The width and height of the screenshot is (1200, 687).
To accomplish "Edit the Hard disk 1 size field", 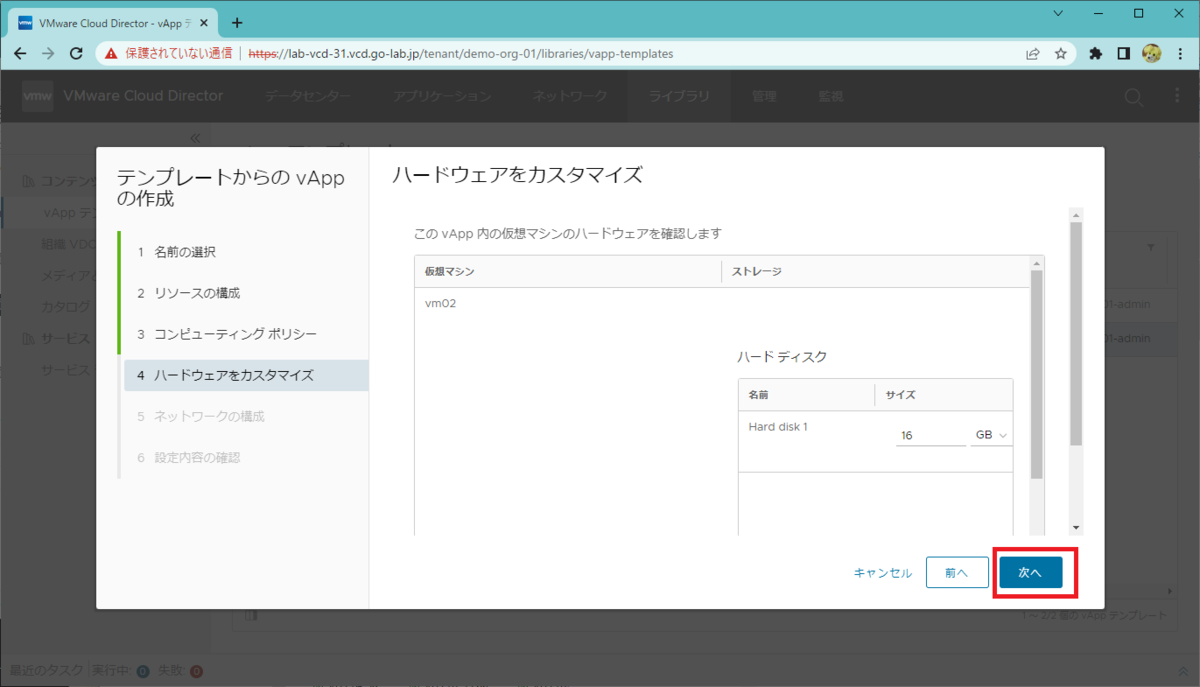I will point(930,436).
